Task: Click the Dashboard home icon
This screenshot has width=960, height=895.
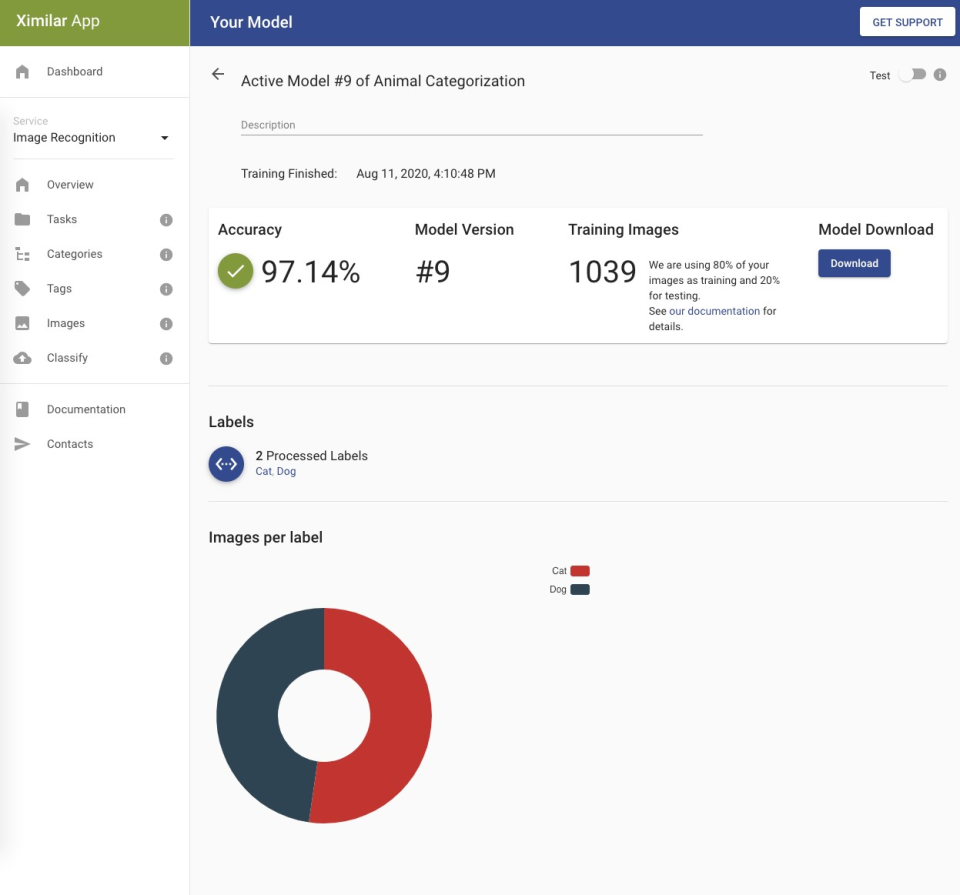Action: pyautogui.click(x=22, y=72)
